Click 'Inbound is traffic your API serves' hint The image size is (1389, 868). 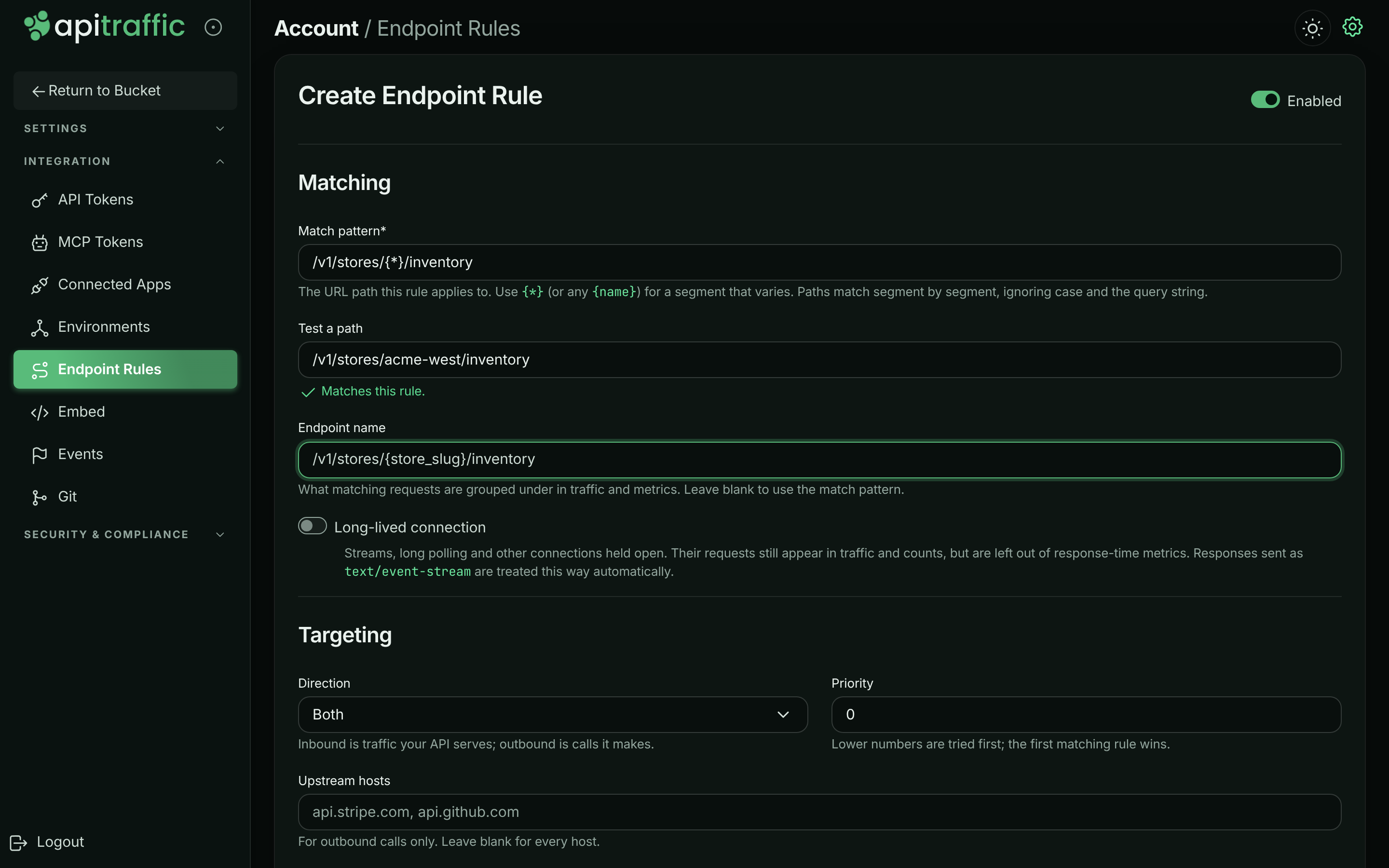pos(476,744)
